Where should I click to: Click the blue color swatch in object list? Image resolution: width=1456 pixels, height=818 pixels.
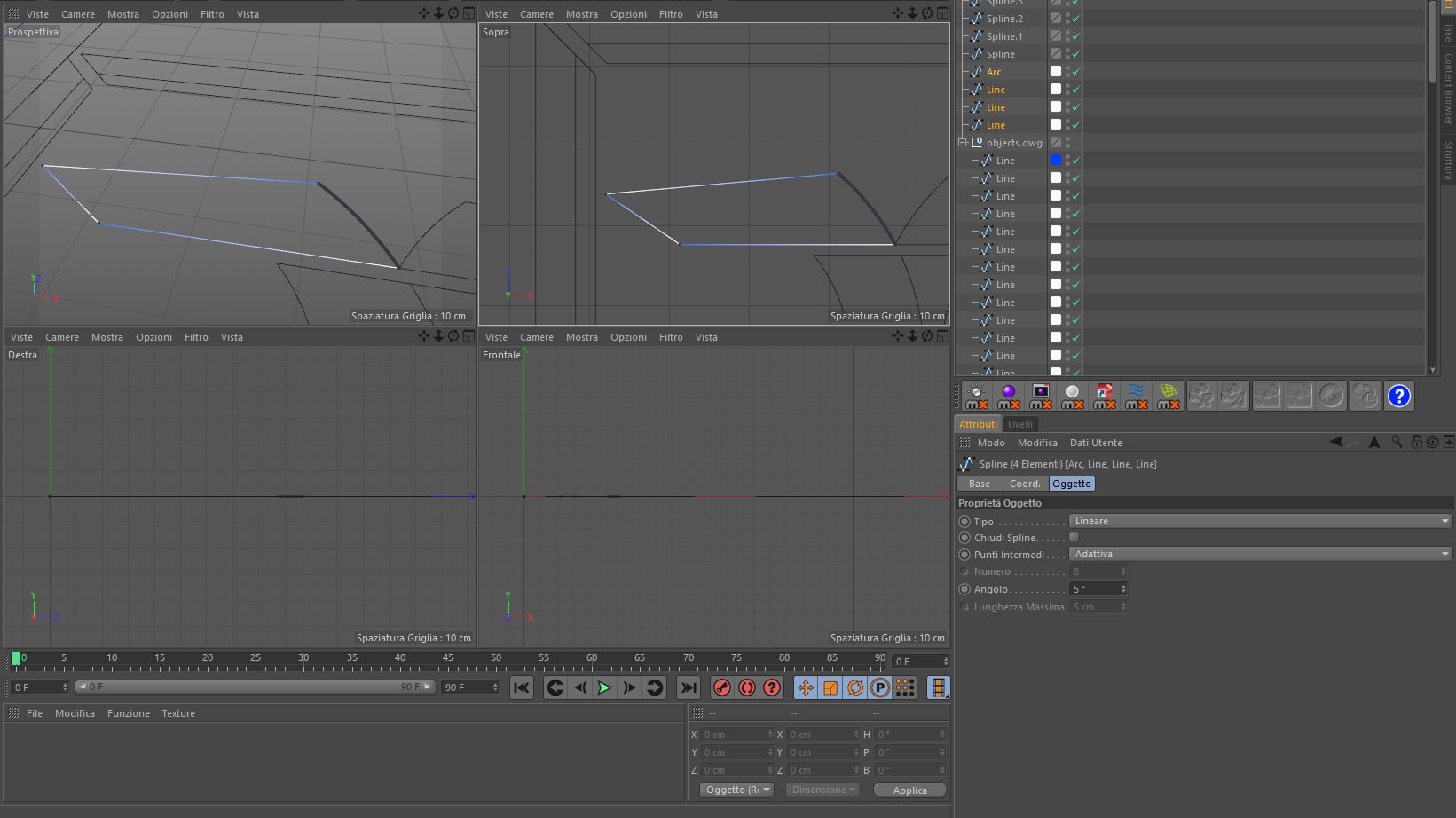tap(1056, 161)
